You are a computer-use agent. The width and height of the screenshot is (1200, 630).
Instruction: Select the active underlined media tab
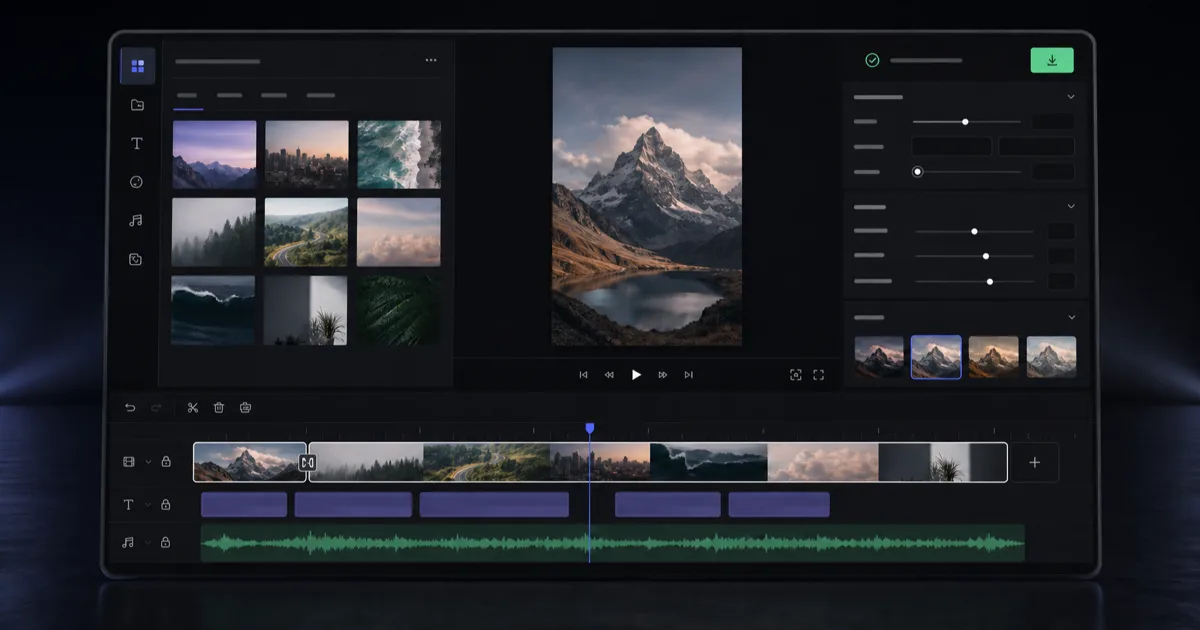coord(187,96)
